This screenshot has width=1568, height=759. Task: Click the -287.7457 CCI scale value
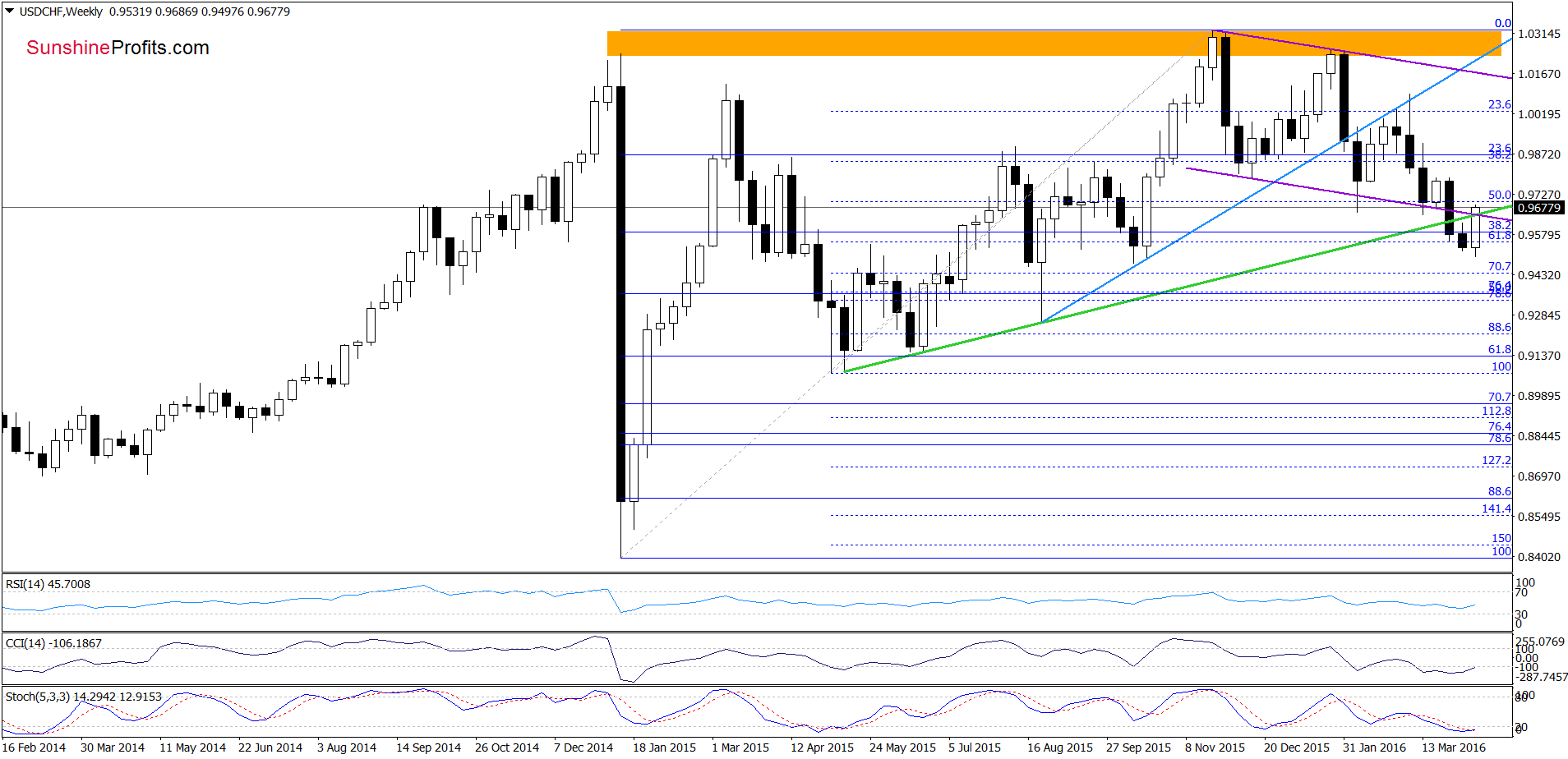1542,677
